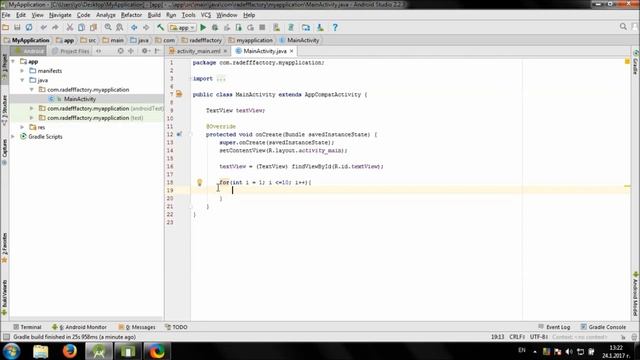Click the Find magnifier icon
This screenshot has height=360, width=640.
(108, 27)
